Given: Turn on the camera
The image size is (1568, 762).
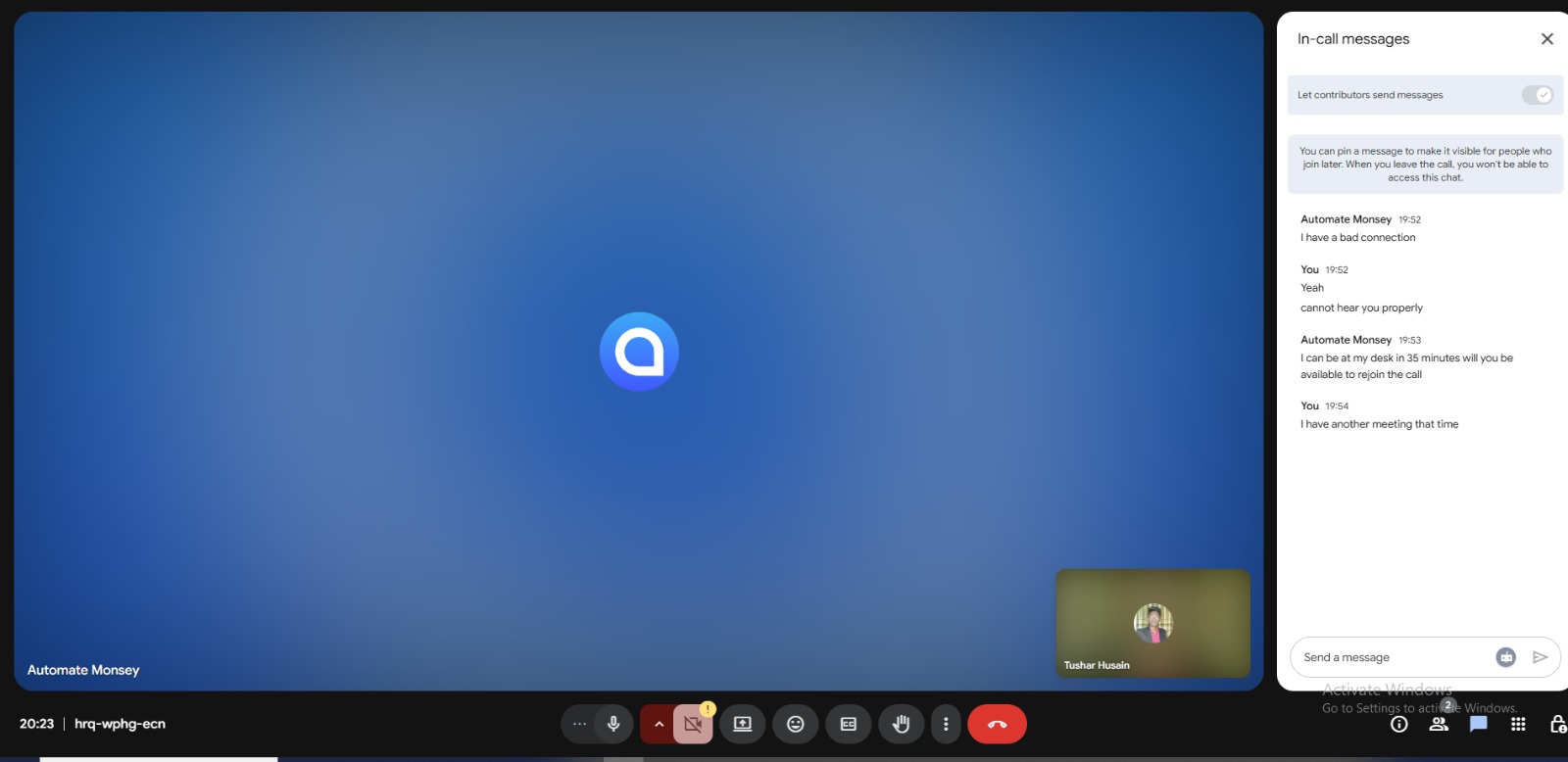Looking at the screenshot, I should [693, 724].
